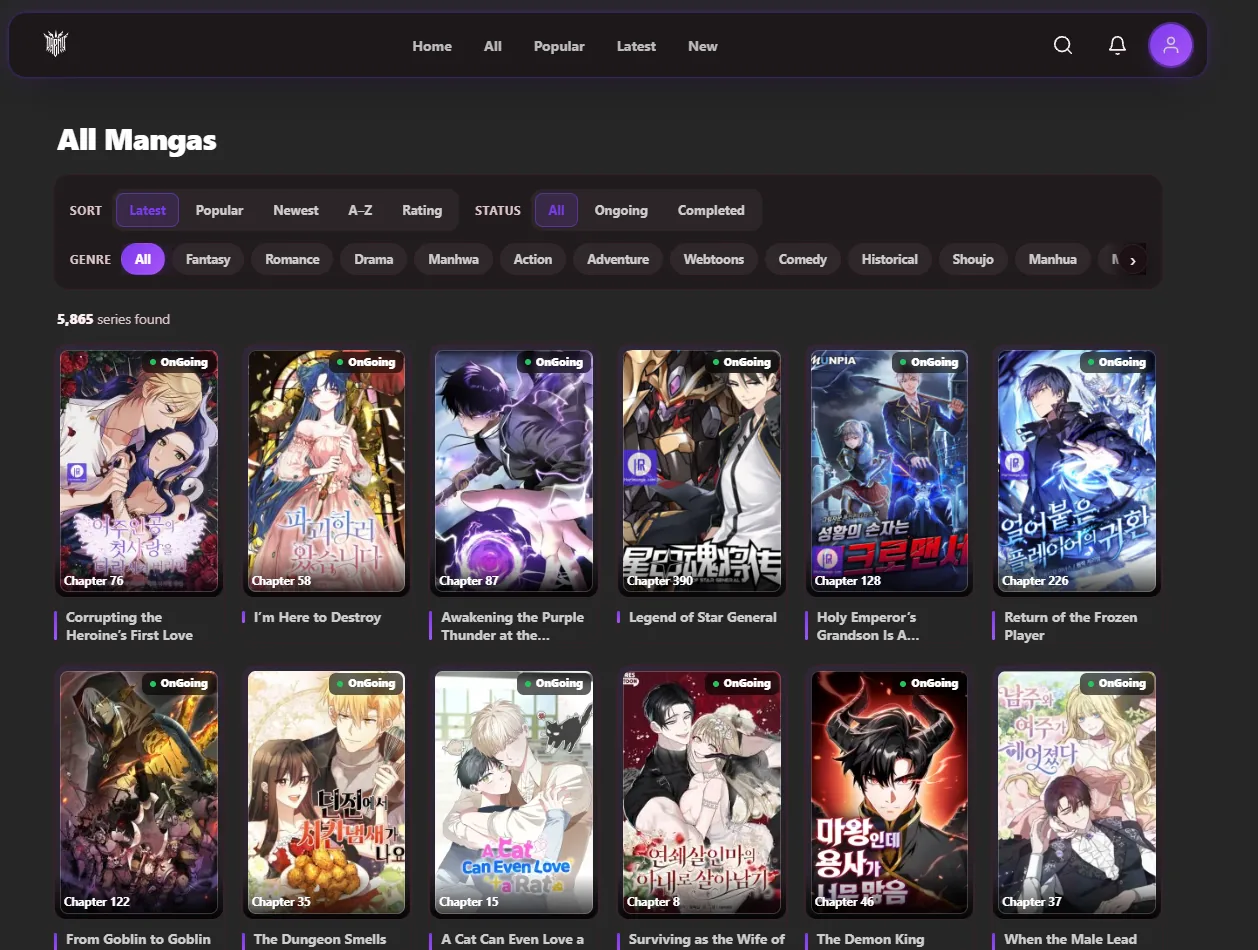The height and width of the screenshot is (950, 1258).
Task: Filter by Fantasy genre
Action: [208, 259]
